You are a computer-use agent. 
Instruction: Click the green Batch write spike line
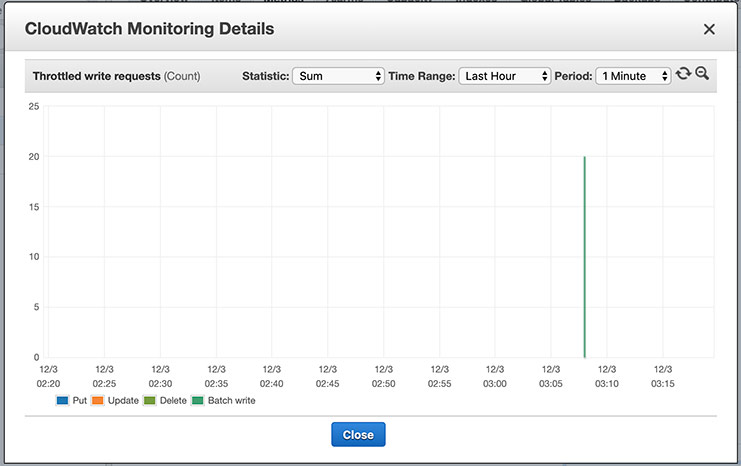585,257
